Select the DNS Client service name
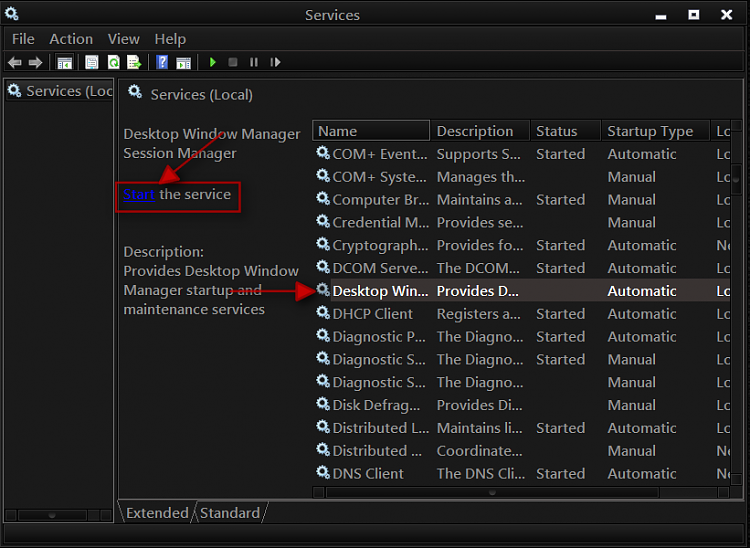This screenshot has width=750, height=548. pos(368,473)
